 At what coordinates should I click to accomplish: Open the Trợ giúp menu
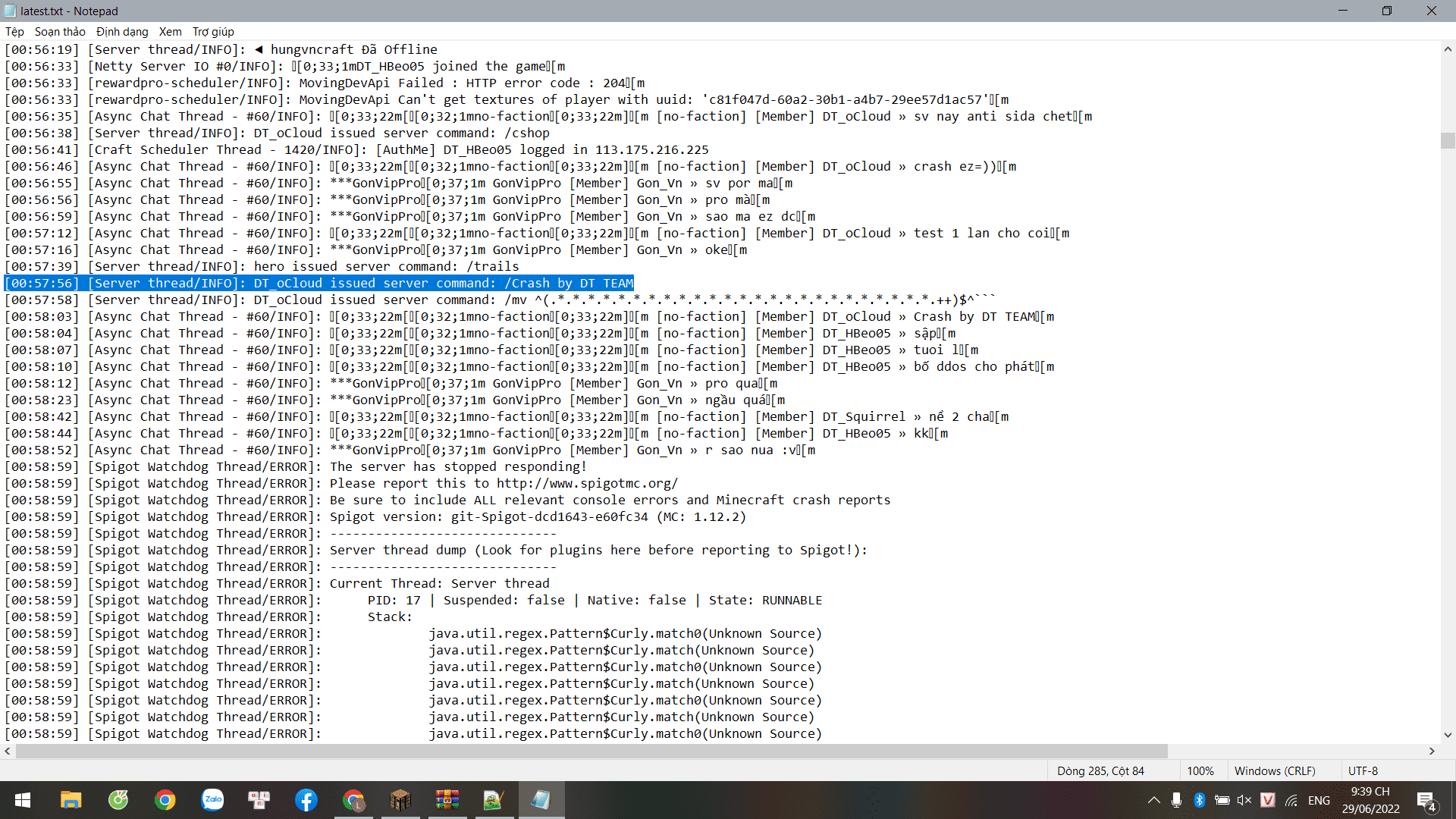213,32
